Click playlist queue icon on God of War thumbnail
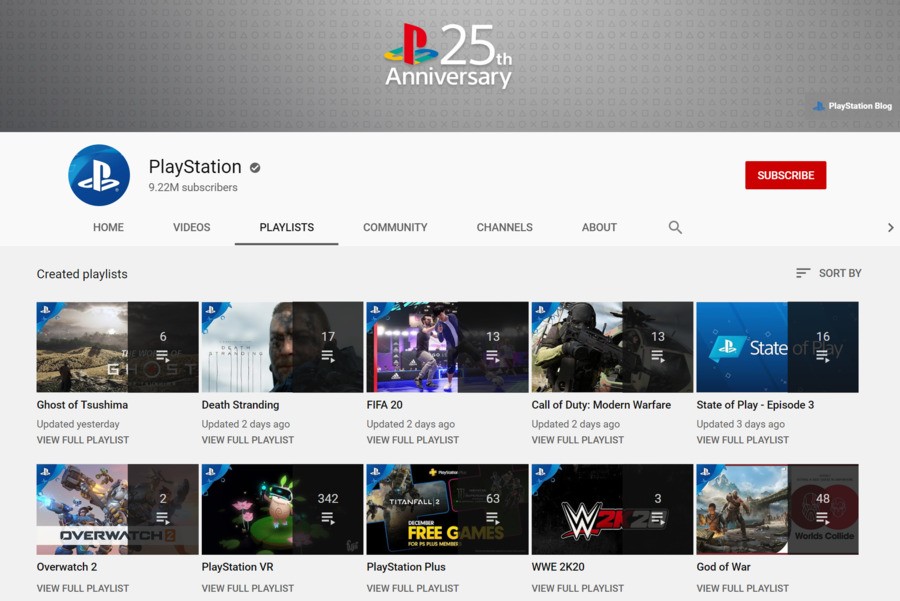 pyautogui.click(x=823, y=518)
